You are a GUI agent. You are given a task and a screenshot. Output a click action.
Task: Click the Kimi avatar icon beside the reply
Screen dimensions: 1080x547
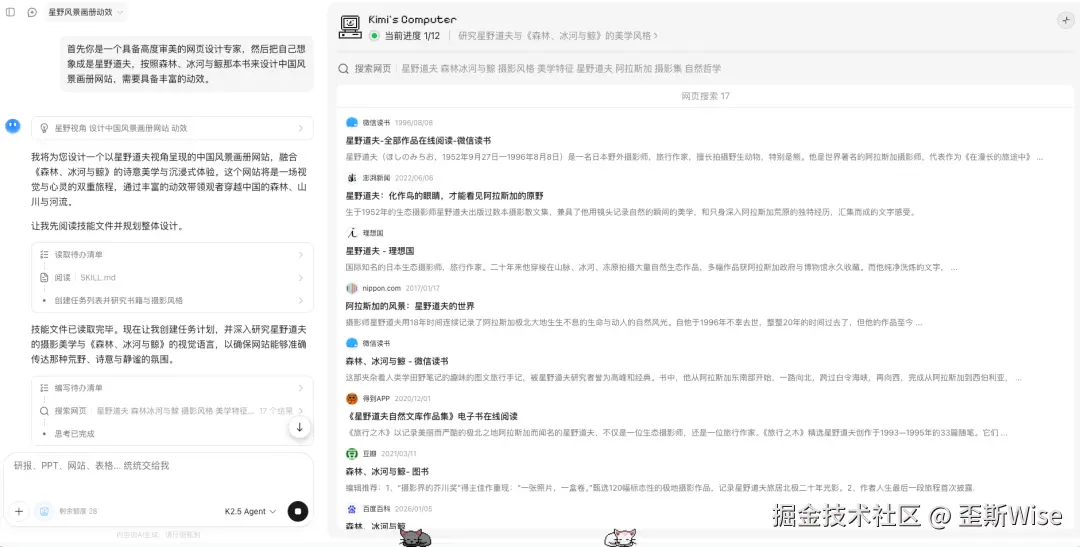(x=12, y=126)
